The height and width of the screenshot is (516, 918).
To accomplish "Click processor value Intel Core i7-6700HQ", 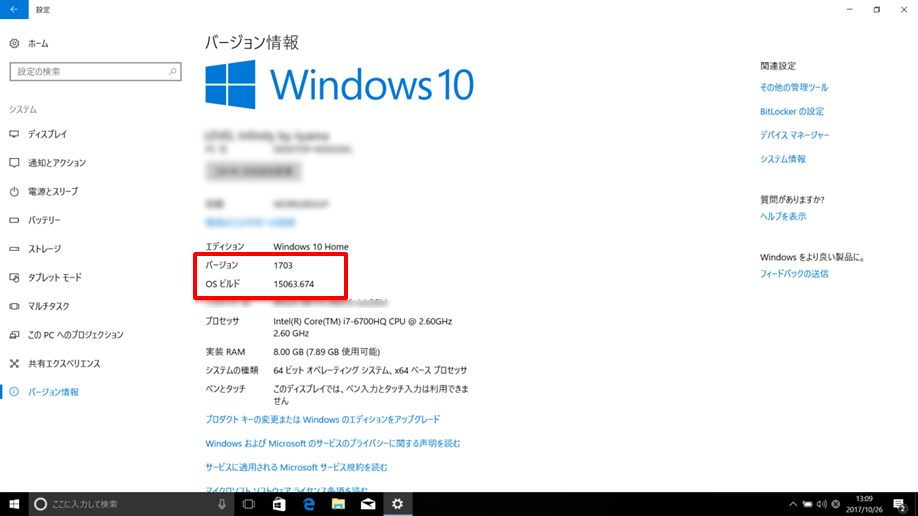I will [362, 327].
